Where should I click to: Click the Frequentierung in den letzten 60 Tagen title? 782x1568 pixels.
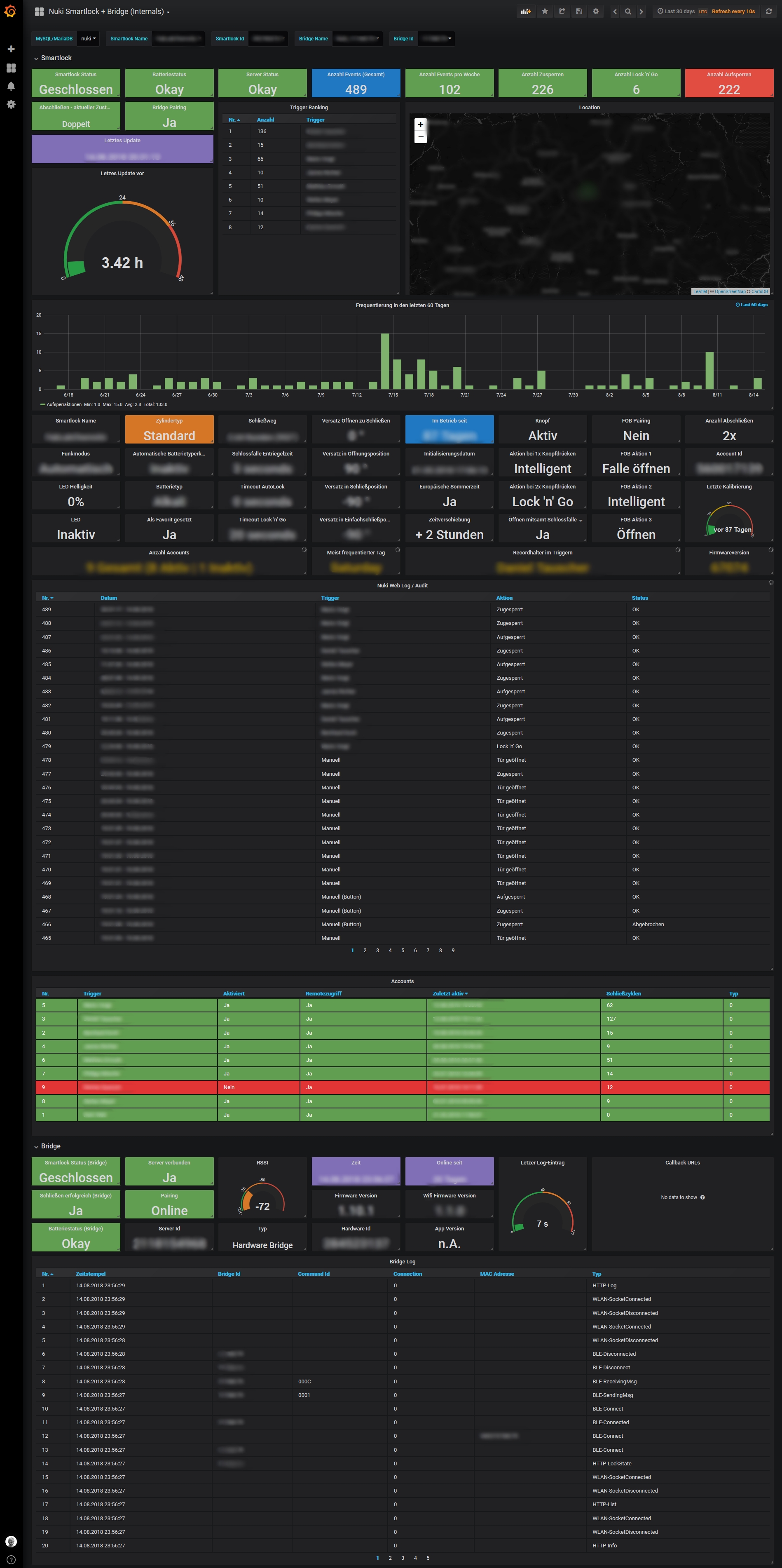click(x=402, y=305)
